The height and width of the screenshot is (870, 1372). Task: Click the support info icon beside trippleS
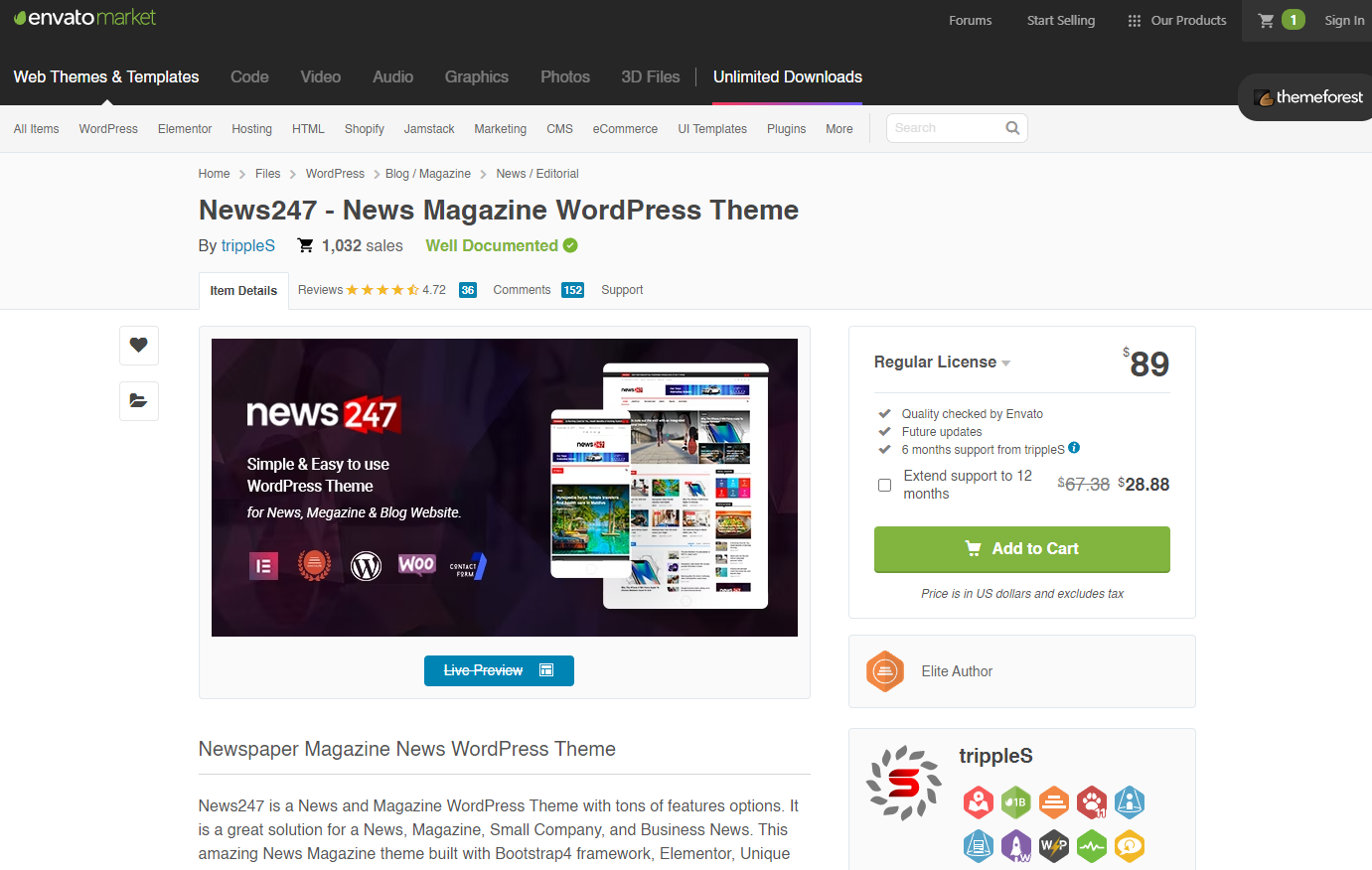[x=1074, y=448]
